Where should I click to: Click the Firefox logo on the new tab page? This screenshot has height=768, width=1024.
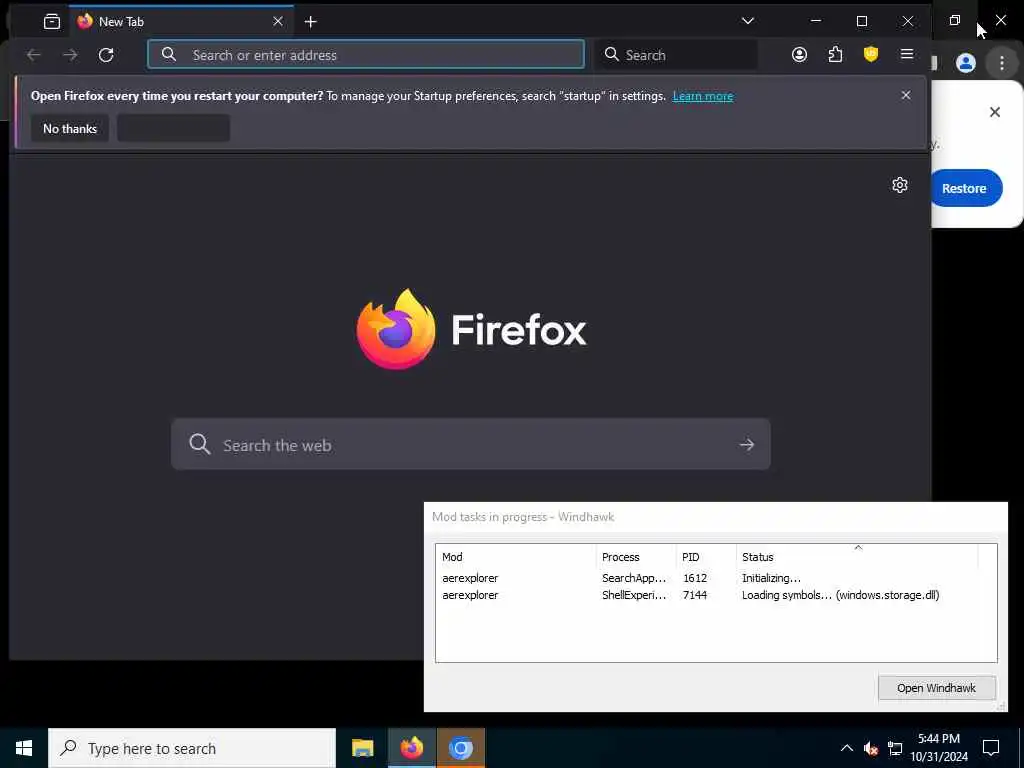coord(471,329)
